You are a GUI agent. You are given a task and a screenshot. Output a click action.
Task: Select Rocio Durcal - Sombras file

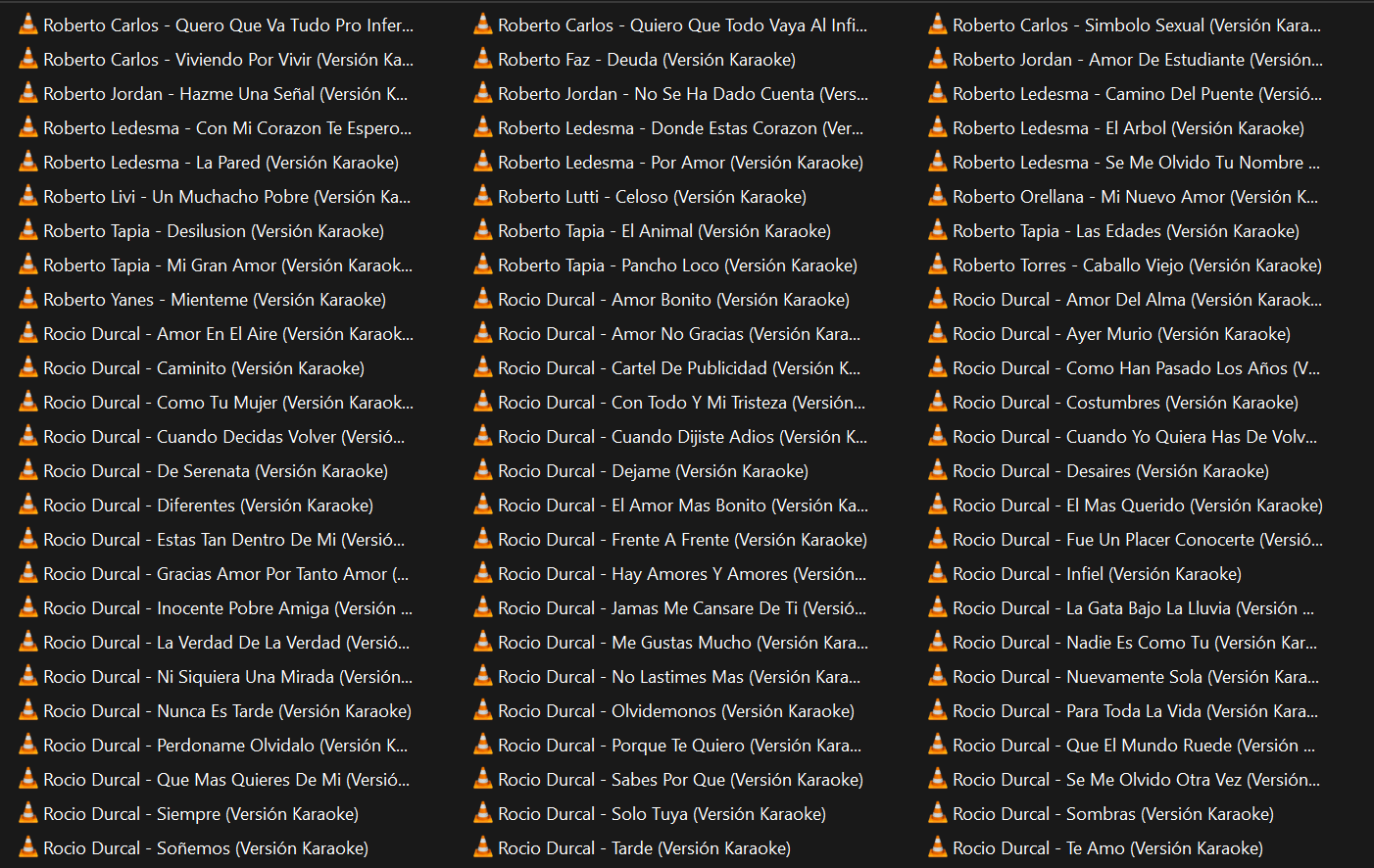point(1112,814)
